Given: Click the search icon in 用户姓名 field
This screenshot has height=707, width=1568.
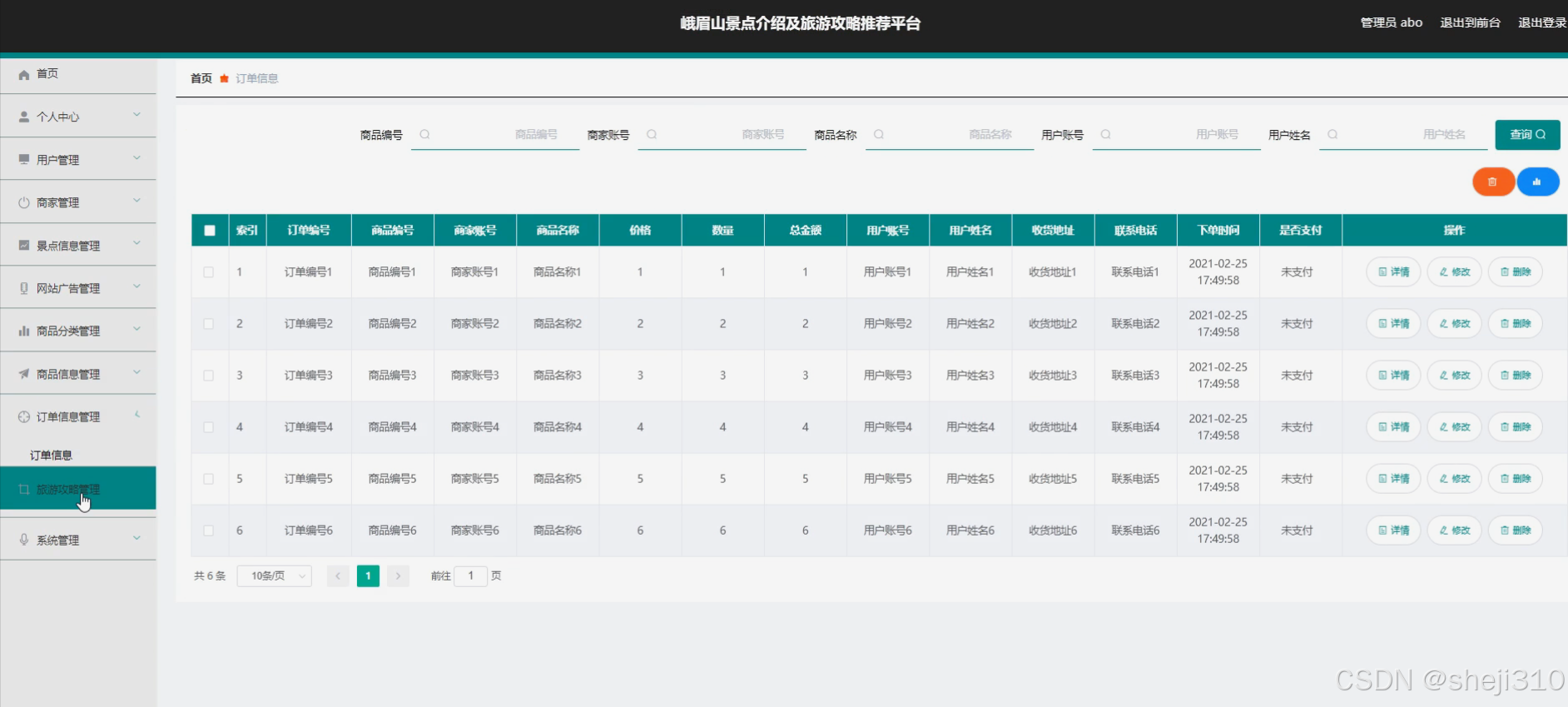Looking at the screenshot, I should [1332, 134].
